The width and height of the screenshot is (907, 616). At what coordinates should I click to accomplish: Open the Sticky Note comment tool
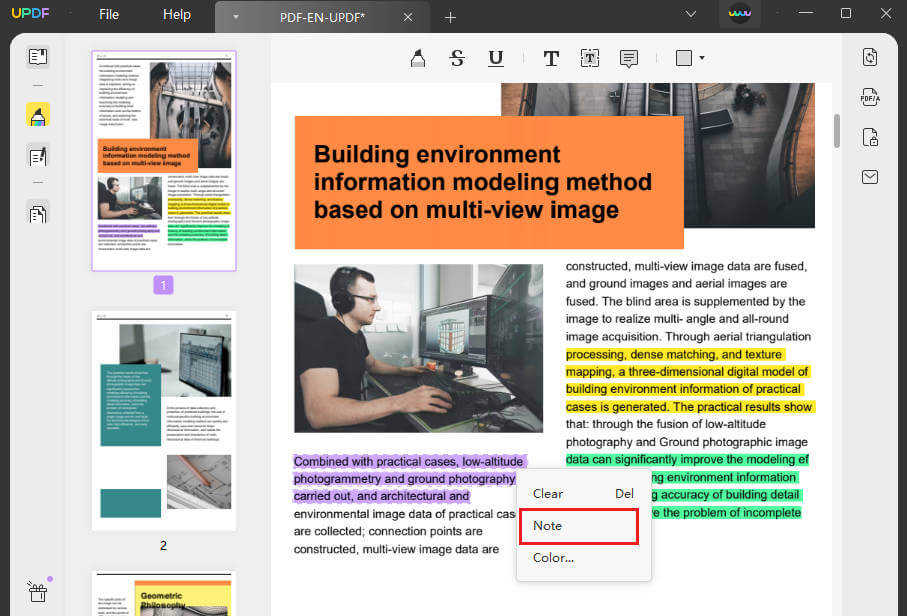[x=629, y=57]
